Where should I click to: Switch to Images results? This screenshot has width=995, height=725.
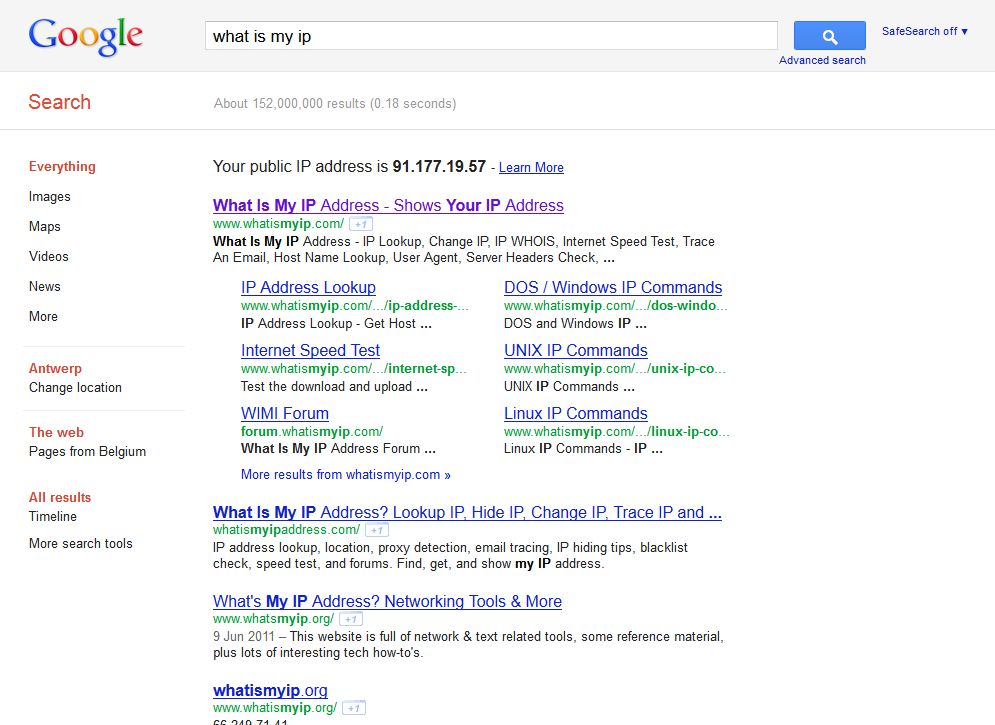tap(49, 197)
